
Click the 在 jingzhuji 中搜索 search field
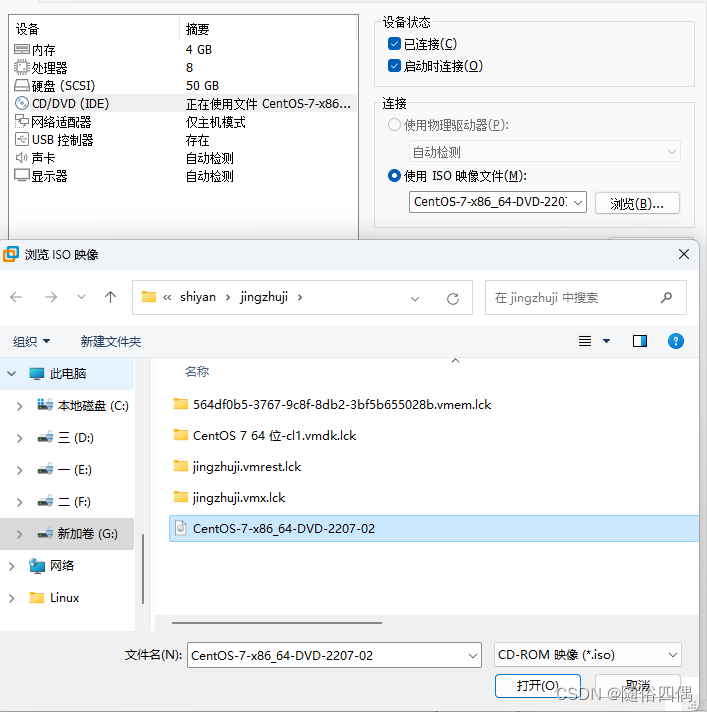586,297
